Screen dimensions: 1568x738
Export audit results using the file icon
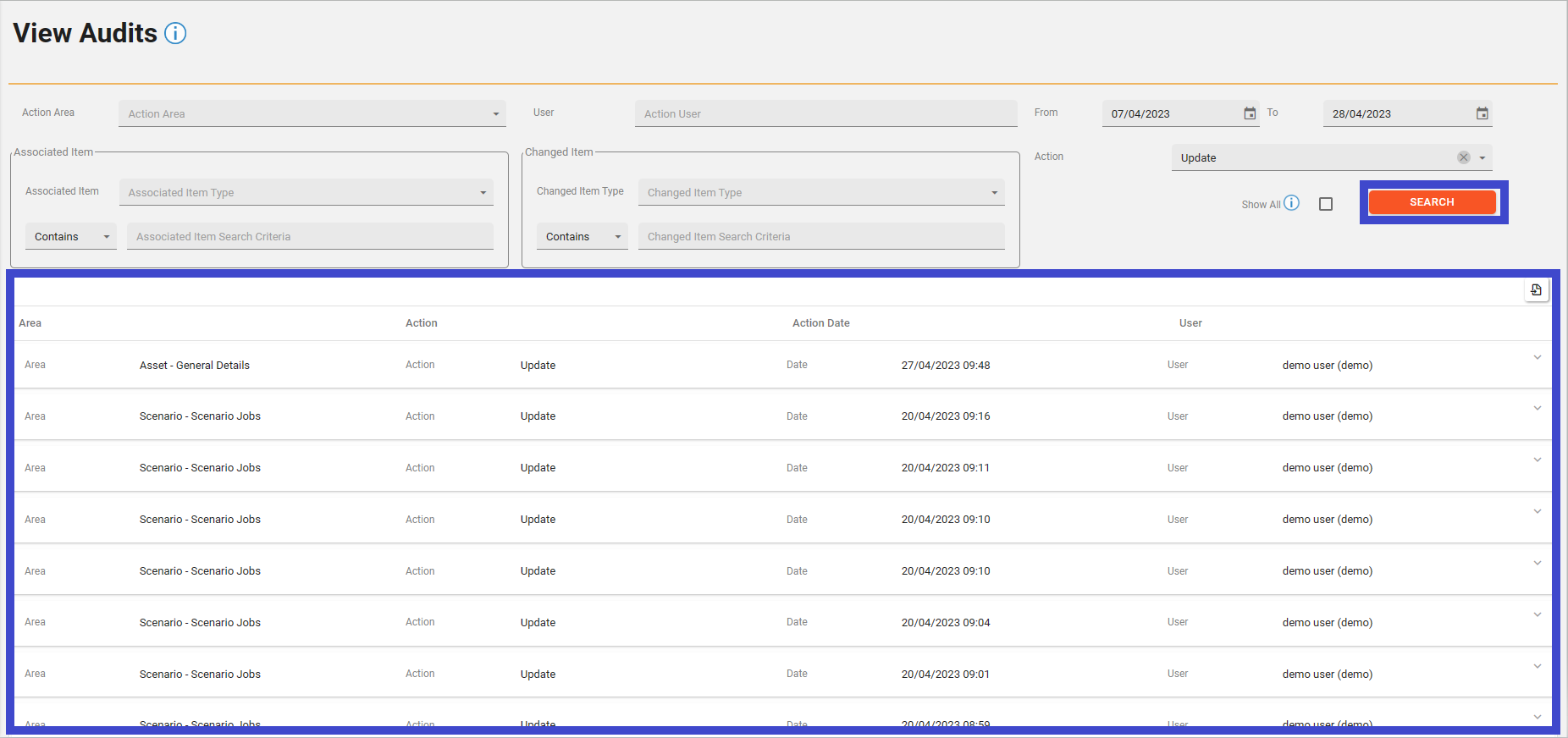pos(1536,290)
